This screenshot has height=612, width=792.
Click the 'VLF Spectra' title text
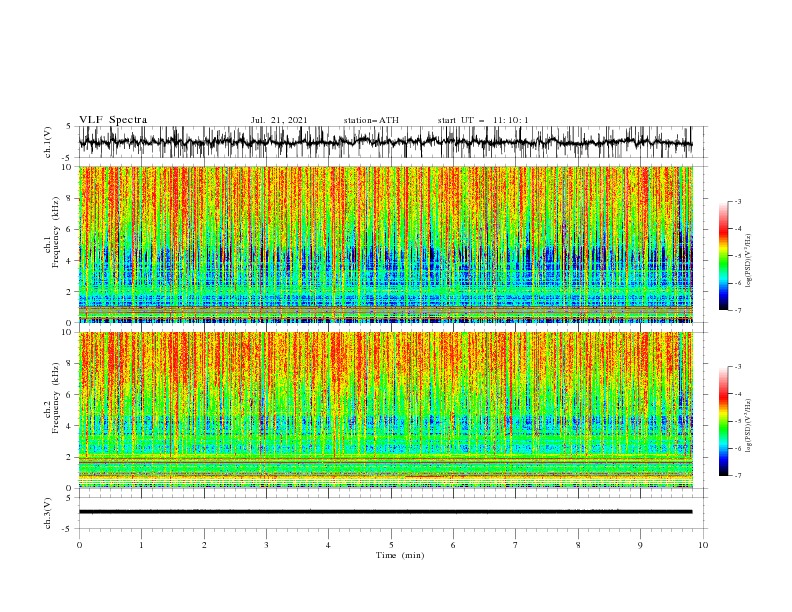pyautogui.click(x=113, y=120)
